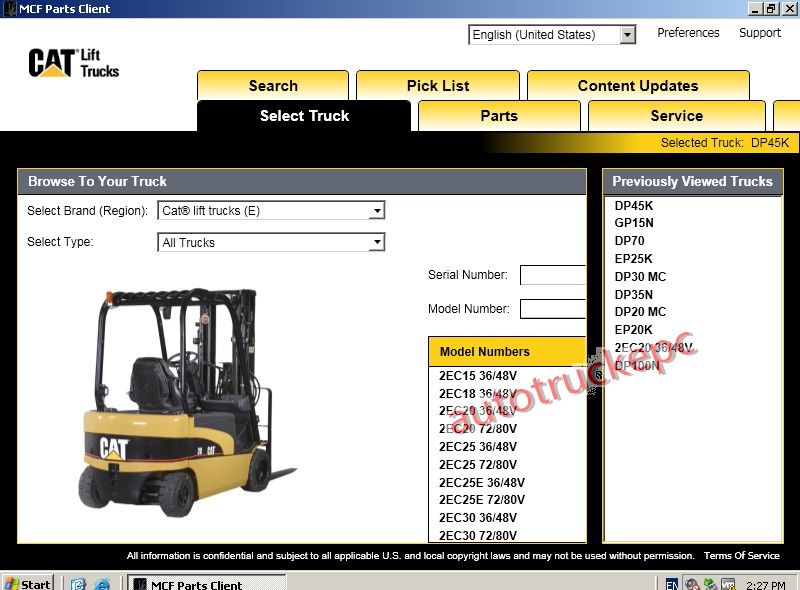The image size is (800, 590).
Task: Open the Content Updates tab
Action: [x=638, y=86]
